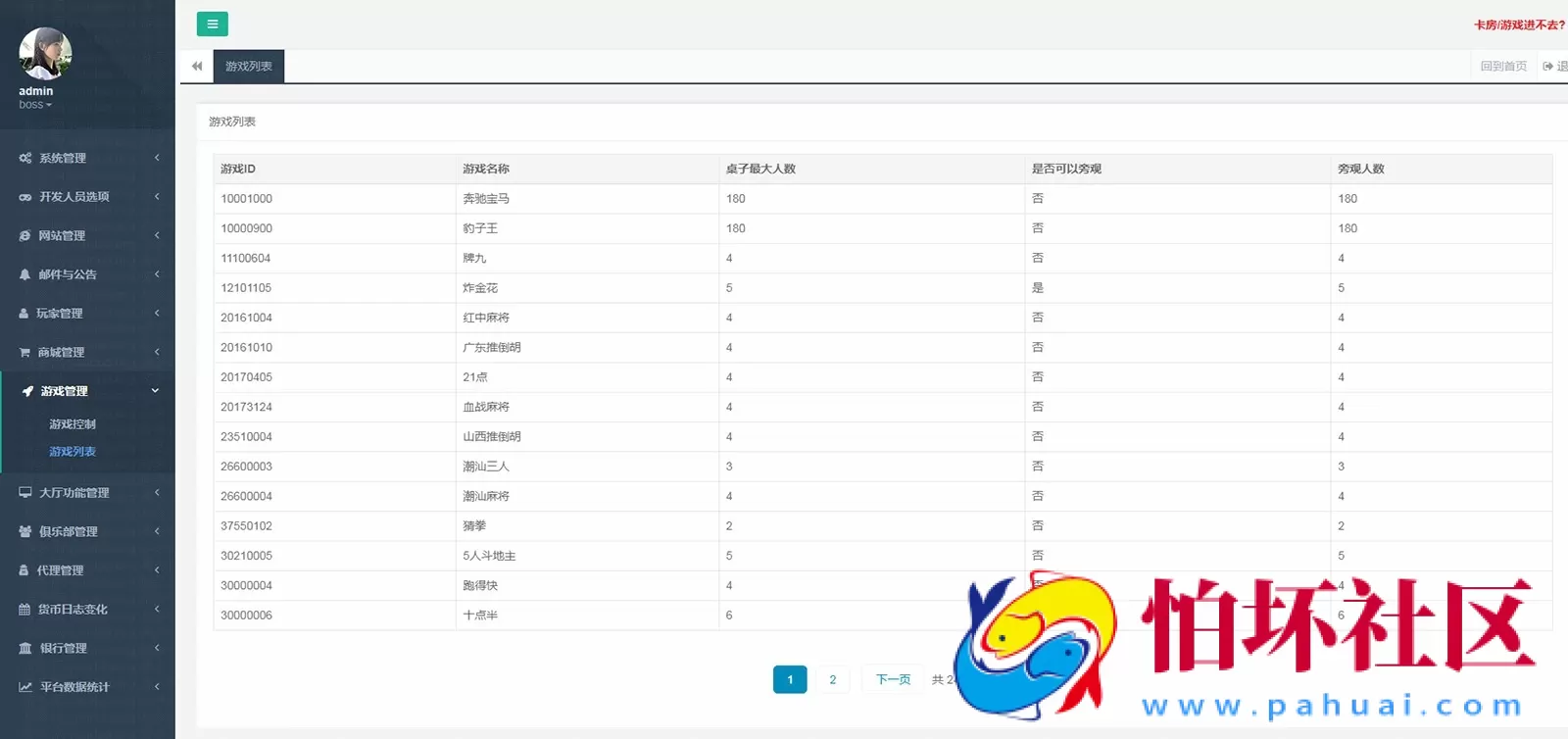The height and width of the screenshot is (739, 1568).
Task: Click the 红中麻将 game name cell
Action: coord(587,318)
